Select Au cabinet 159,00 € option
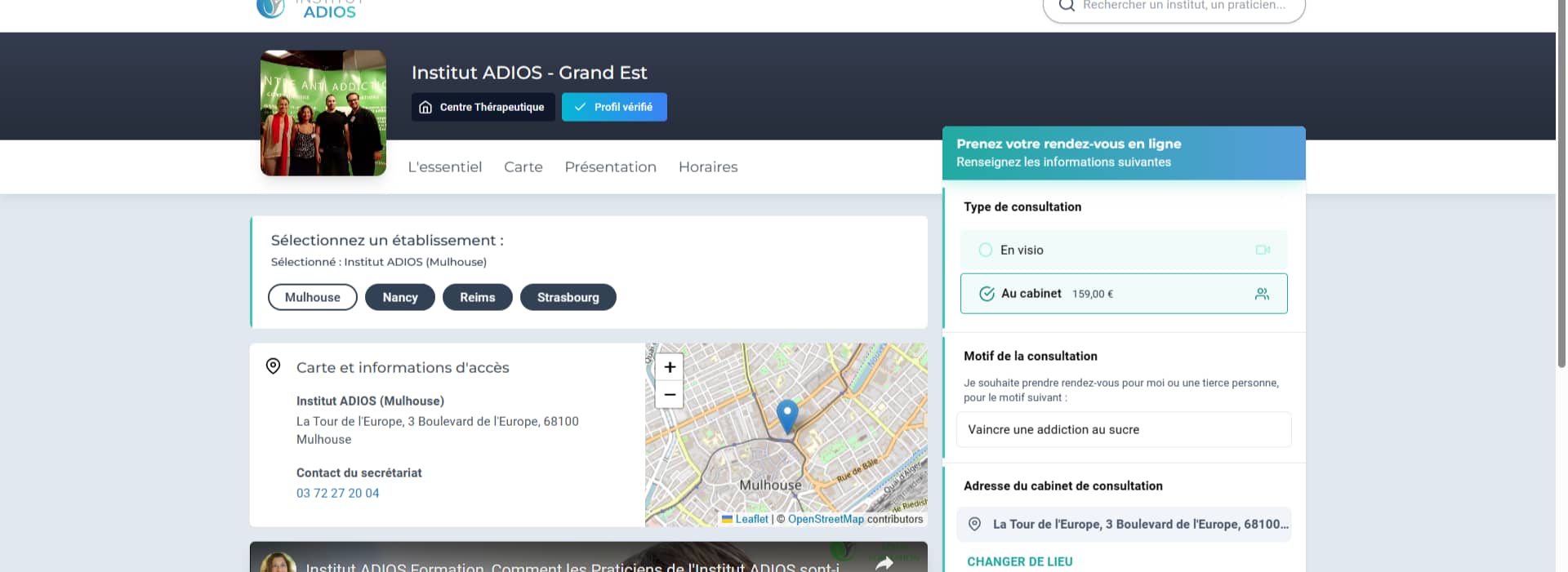This screenshot has width=1568, height=572. tap(1124, 294)
